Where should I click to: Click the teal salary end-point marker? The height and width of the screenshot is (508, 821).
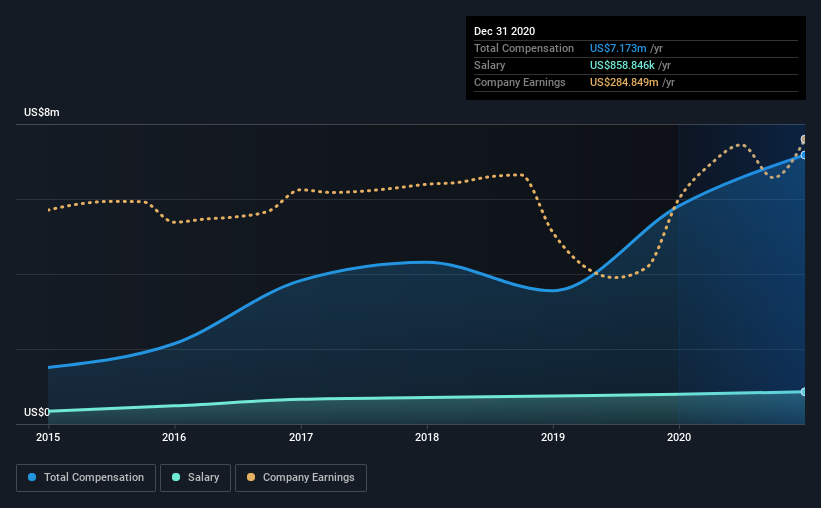803,392
